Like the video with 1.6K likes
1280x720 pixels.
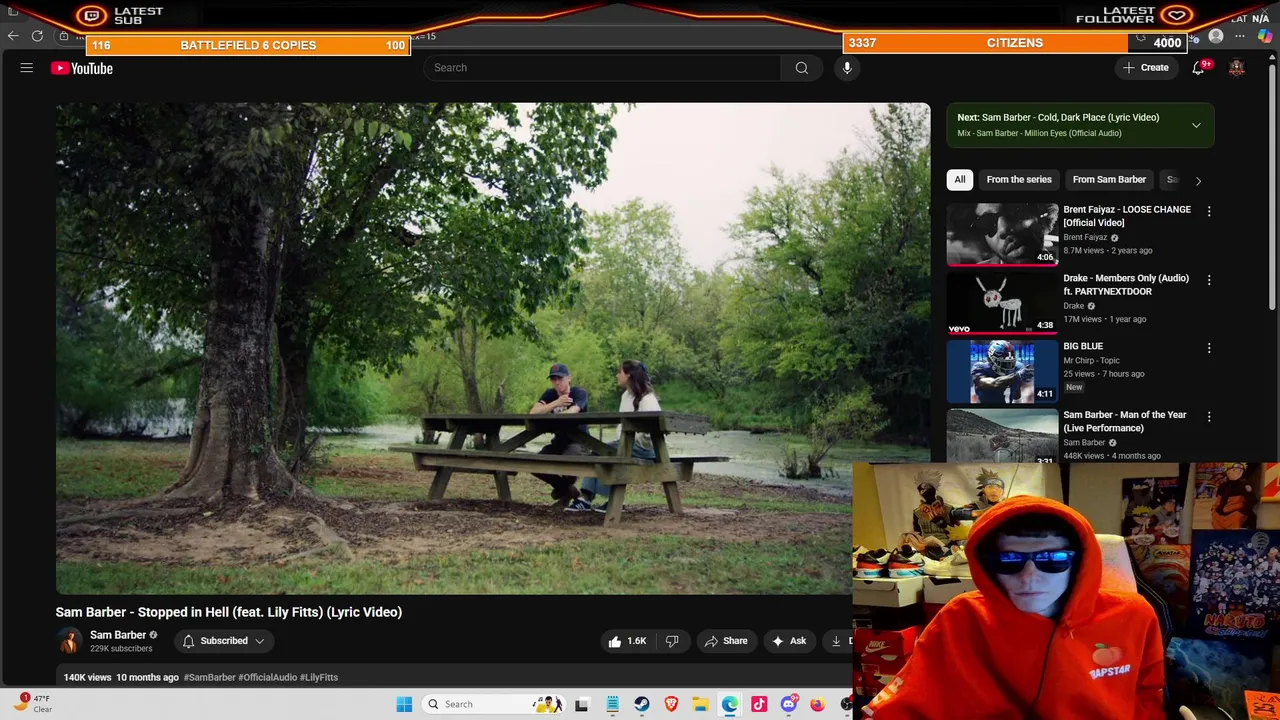627,641
